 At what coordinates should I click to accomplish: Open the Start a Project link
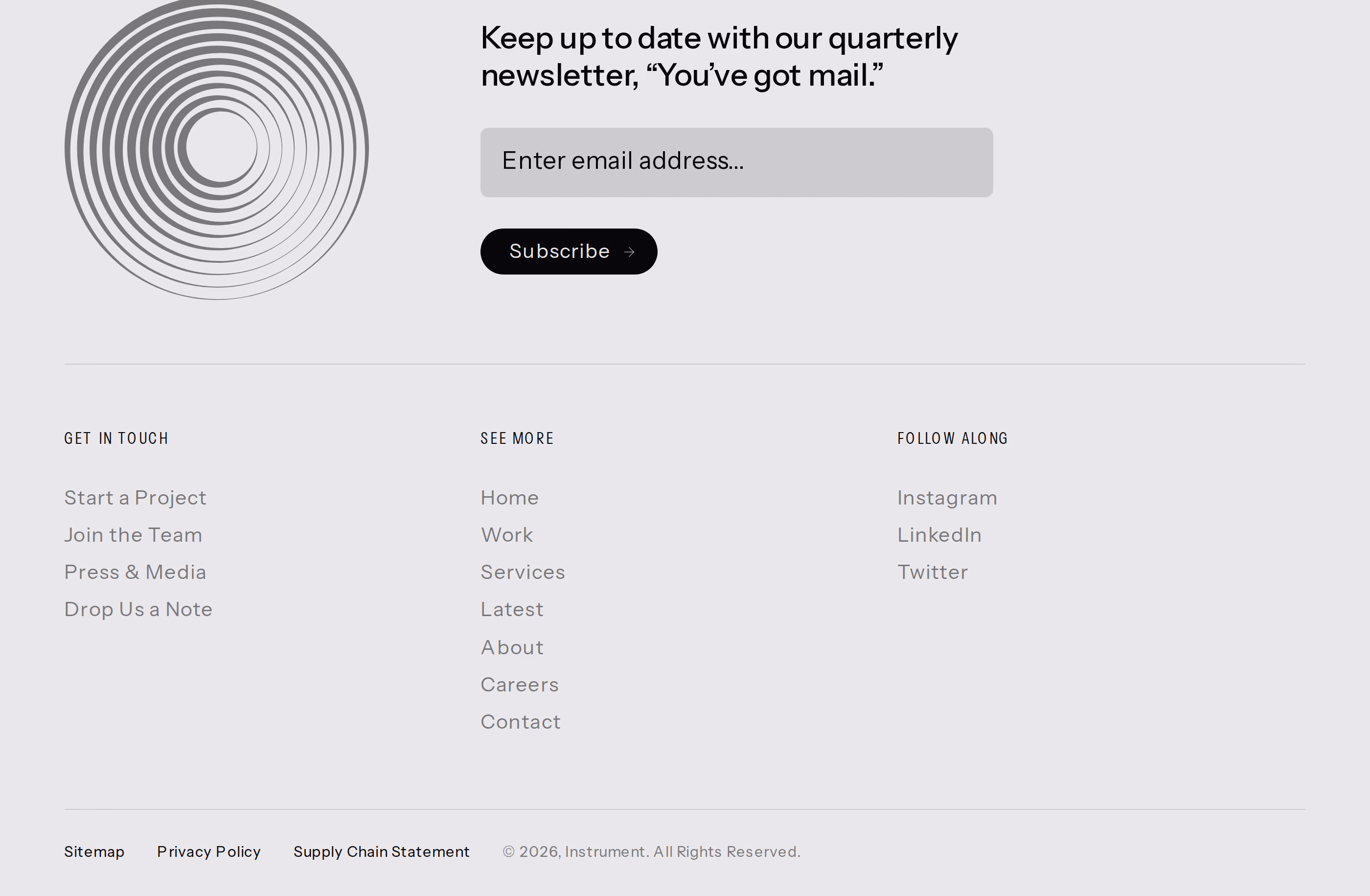tap(135, 498)
